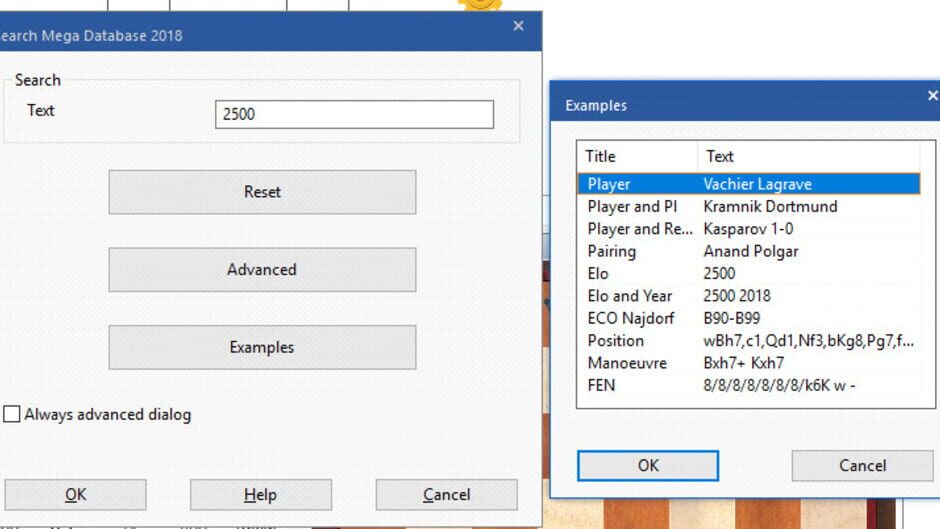The image size is (940, 529).
Task: Choose the Kasparov 1-0 example entry
Action: tap(749, 229)
